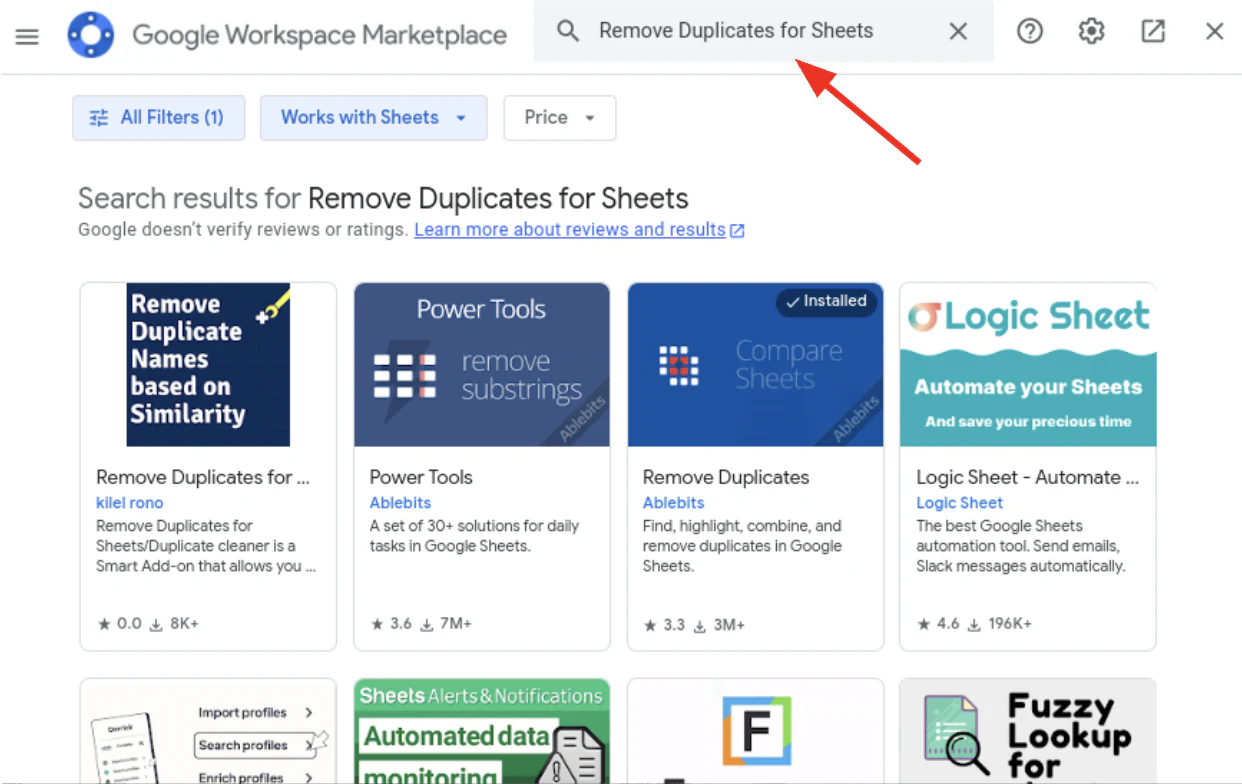1242x784 pixels.
Task: Open the card with the F logo
Action: (755, 731)
